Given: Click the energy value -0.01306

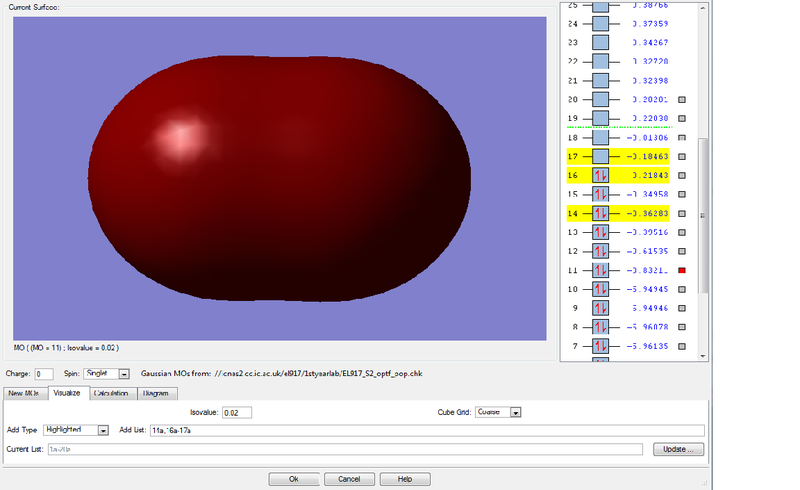Looking at the screenshot, I should pos(647,137).
